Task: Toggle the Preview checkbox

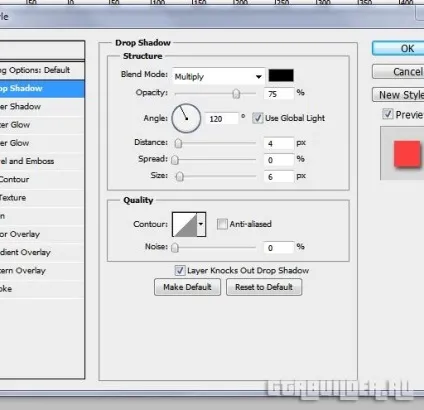Action: click(388, 114)
